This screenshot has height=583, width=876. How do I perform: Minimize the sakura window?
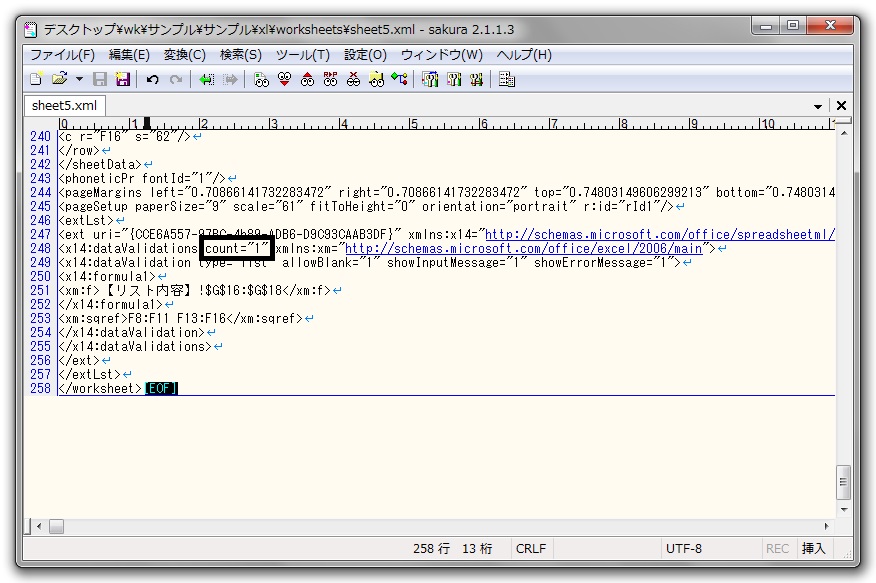click(x=765, y=26)
